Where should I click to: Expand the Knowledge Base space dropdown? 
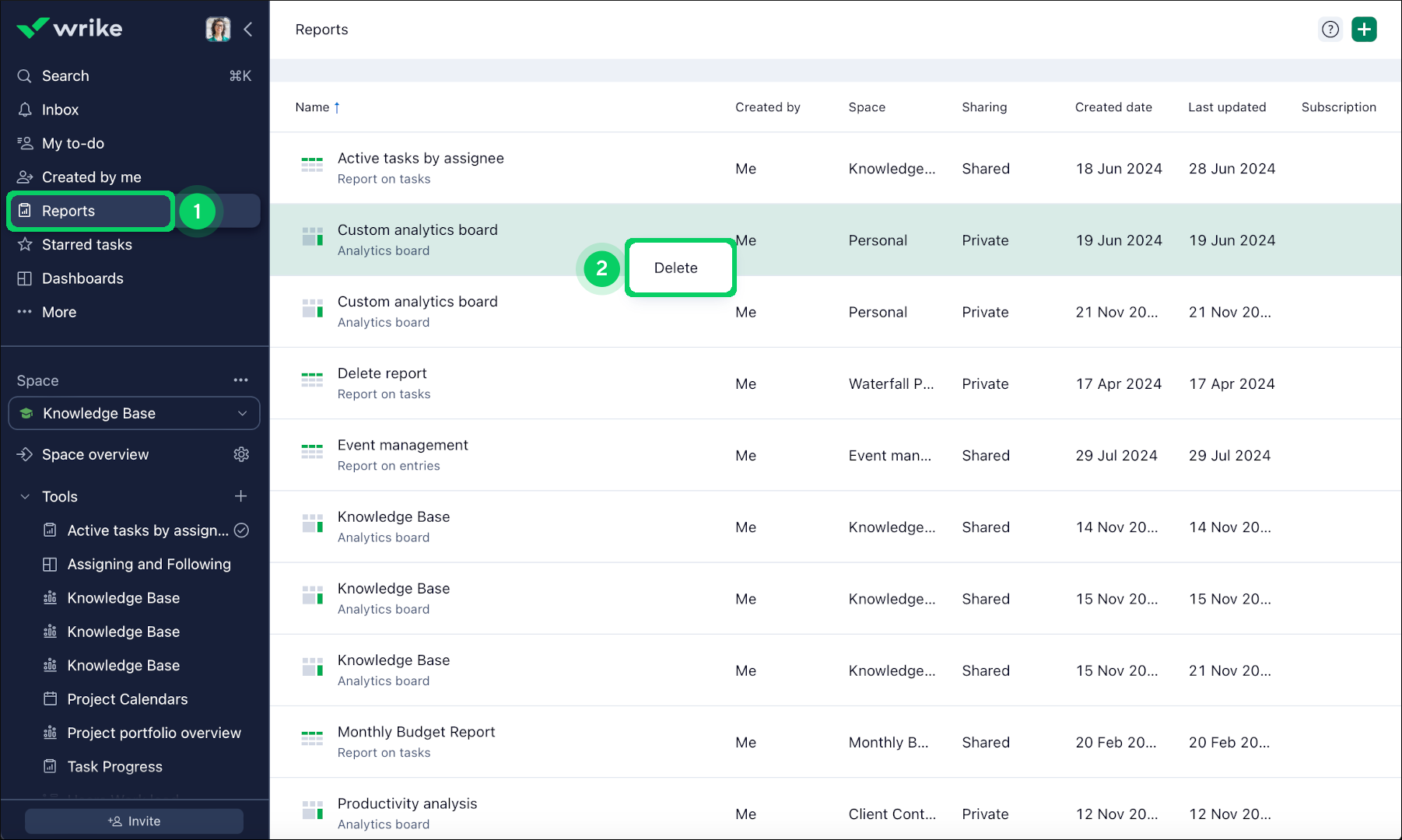point(242,414)
